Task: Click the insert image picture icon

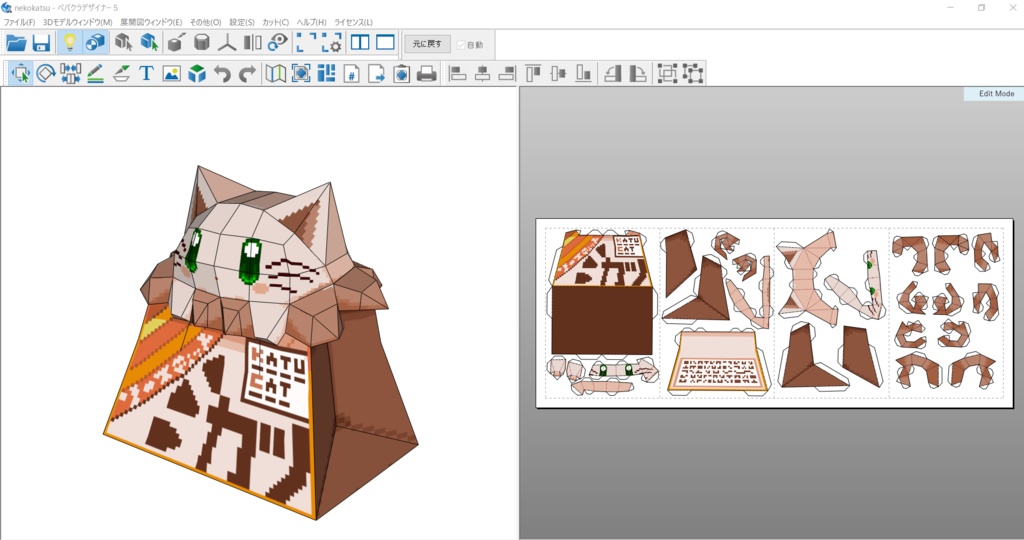Action: pos(172,74)
